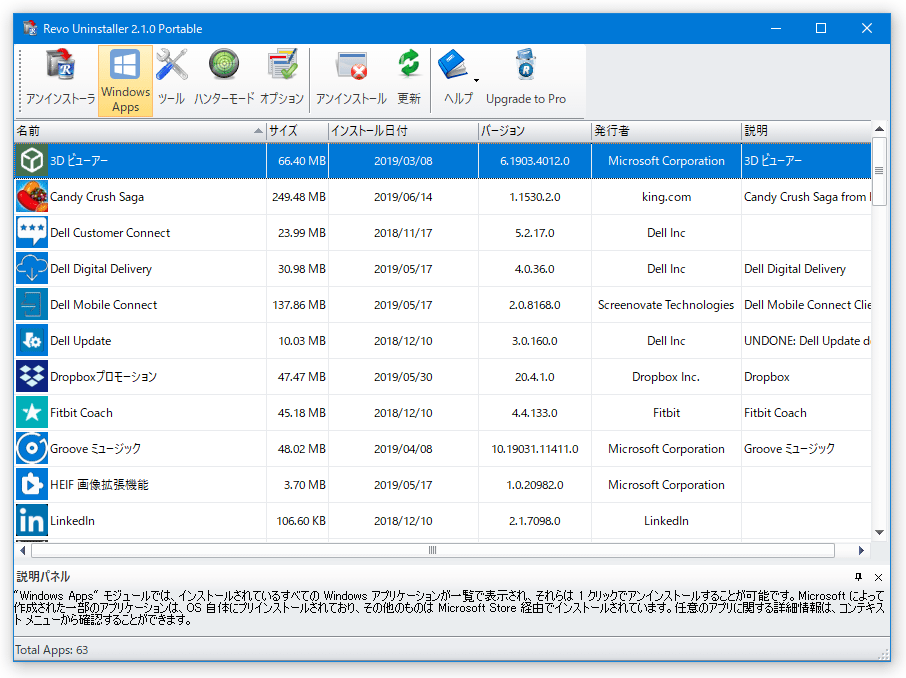Close the 説明パネル description panel
This screenshot has width=906, height=678.
click(878, 577)
